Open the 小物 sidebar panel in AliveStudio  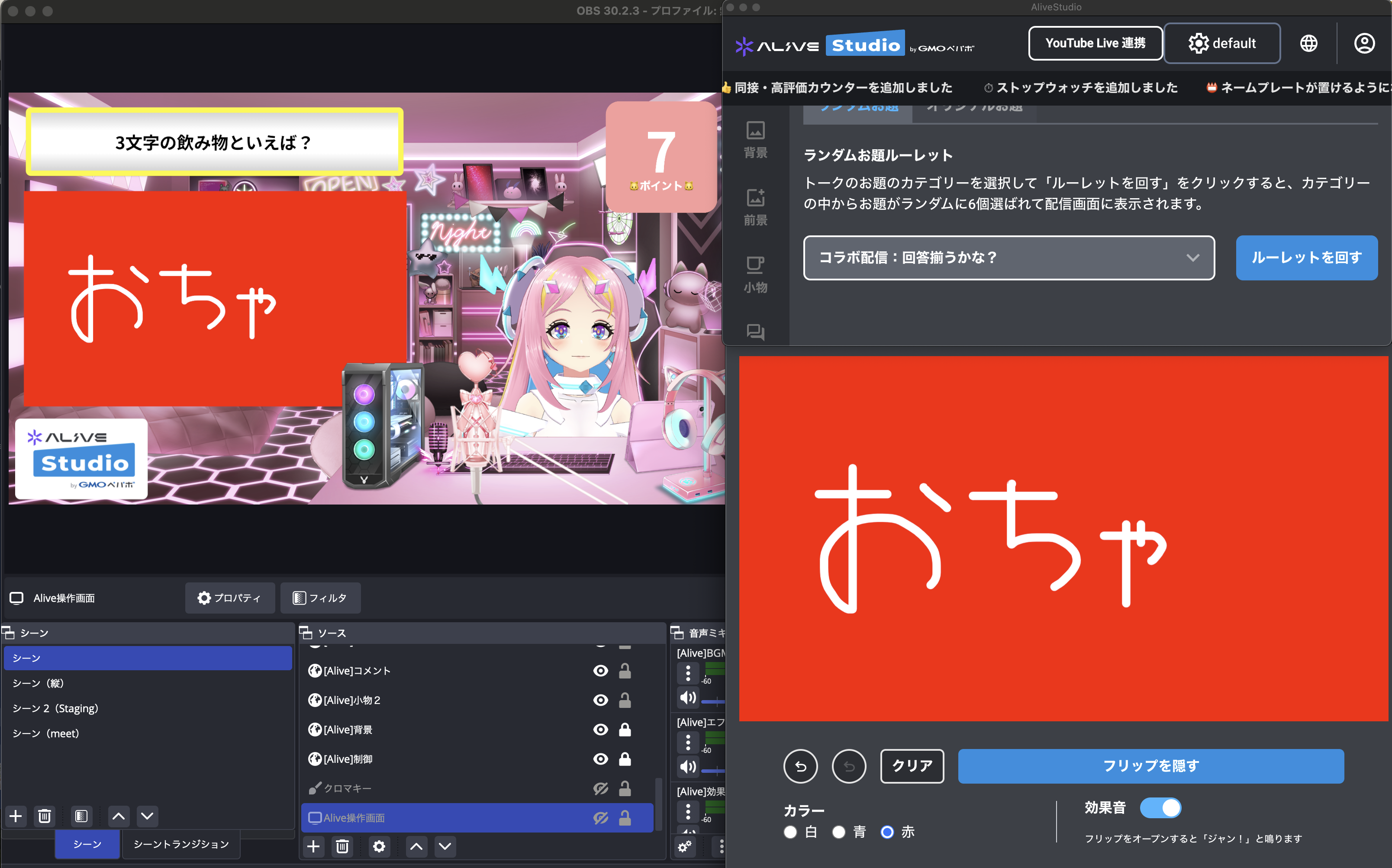point(755,274)
